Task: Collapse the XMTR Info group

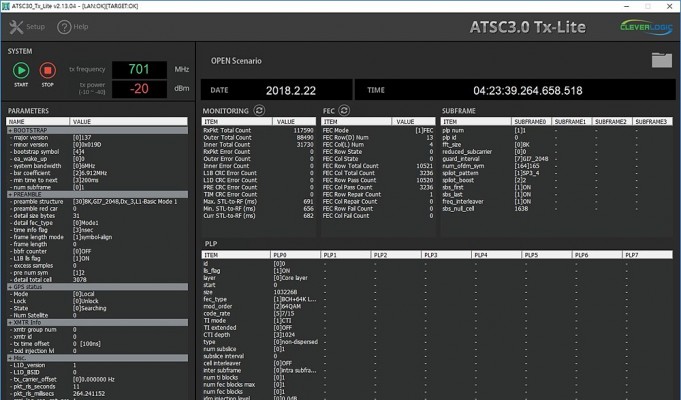Action: coord(97,323)
